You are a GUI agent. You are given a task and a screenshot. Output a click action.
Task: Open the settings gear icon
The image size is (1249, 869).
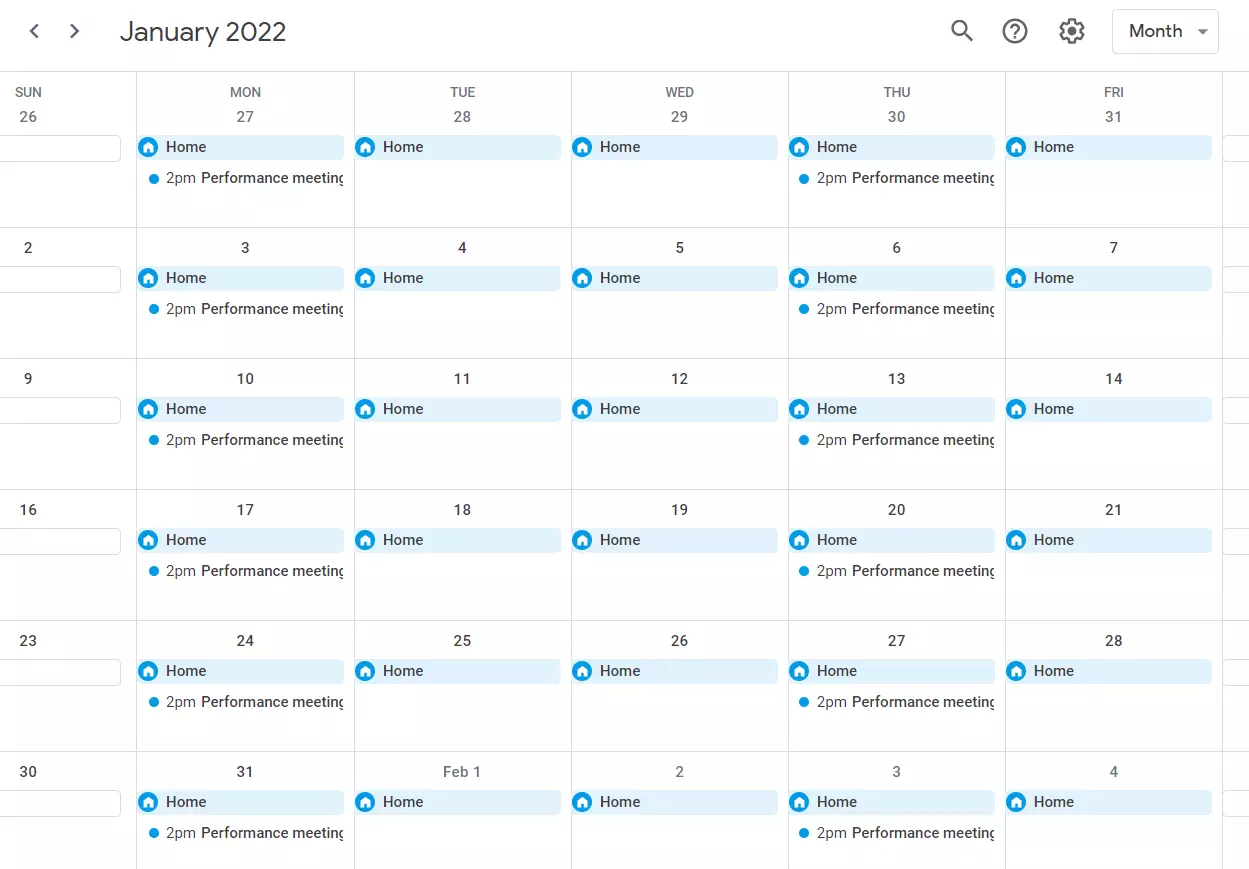1071,31
